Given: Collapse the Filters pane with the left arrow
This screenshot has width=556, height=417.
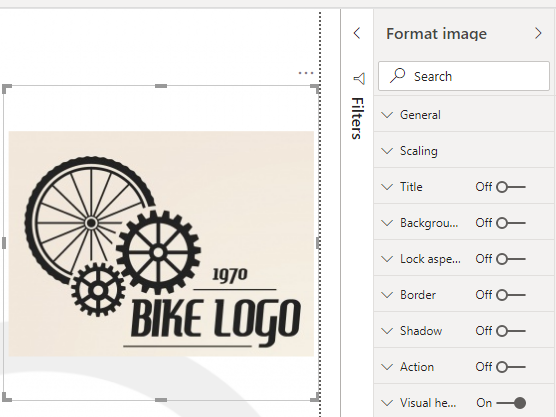Looking at the screenshot, I should click(357, 33).
